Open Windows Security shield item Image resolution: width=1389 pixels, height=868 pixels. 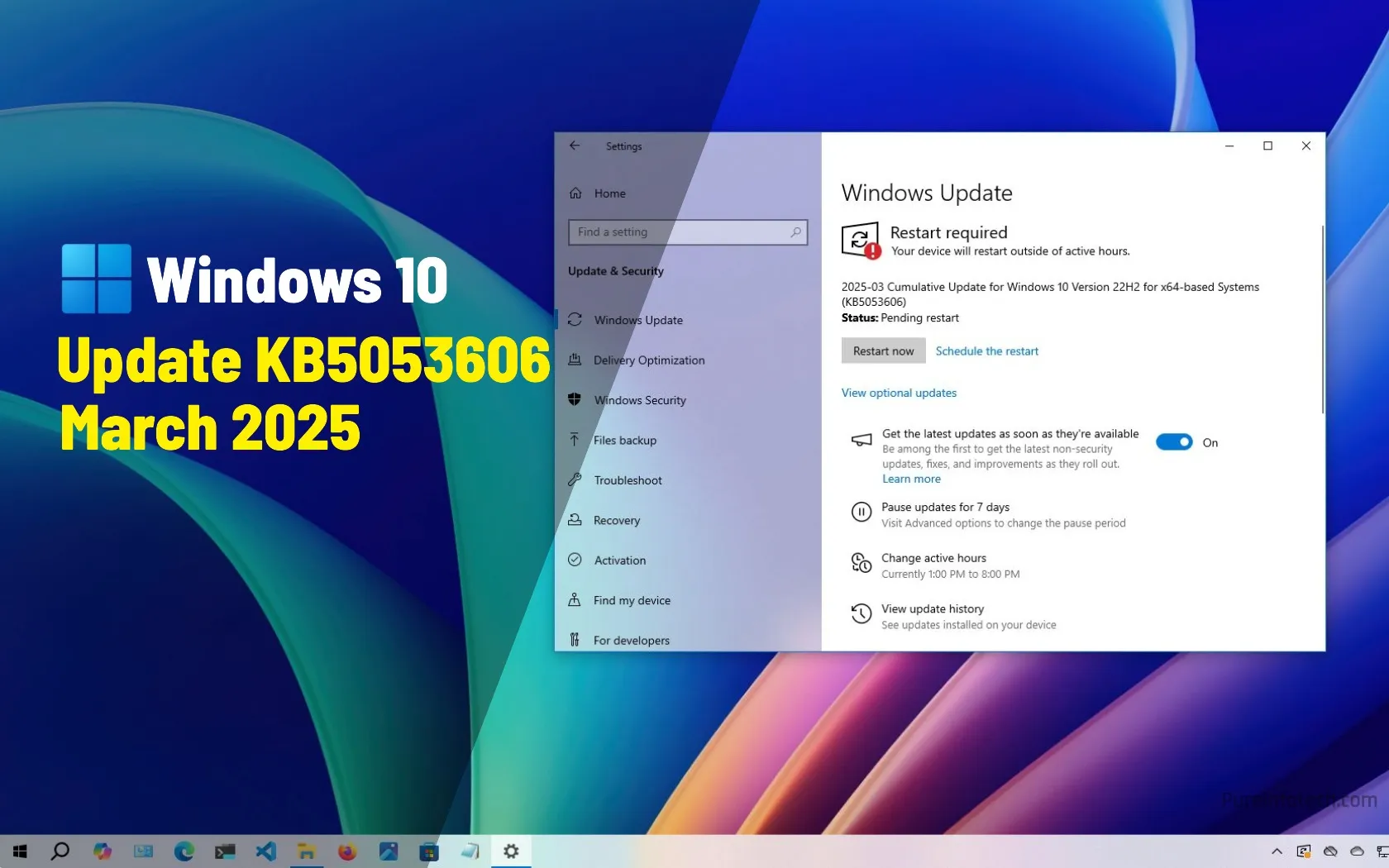tap(639, 400)
